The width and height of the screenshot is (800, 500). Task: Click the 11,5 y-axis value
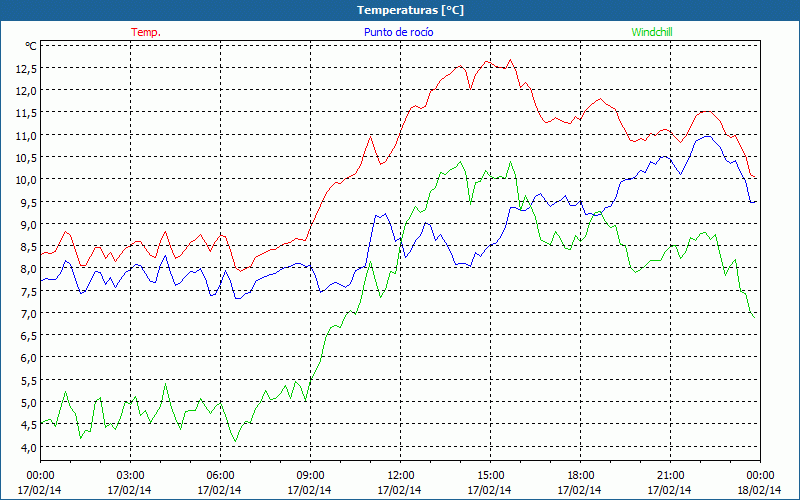(x=26, y=113)
